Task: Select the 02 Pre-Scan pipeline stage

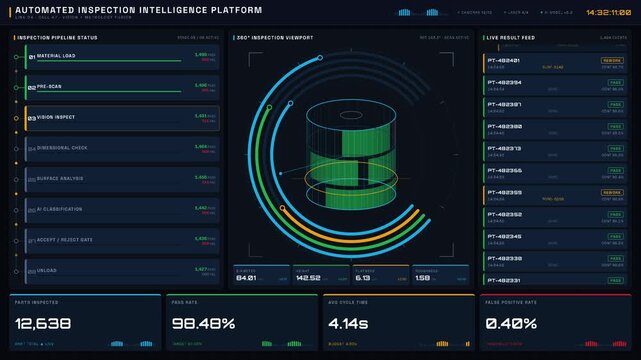Action: 122,87
